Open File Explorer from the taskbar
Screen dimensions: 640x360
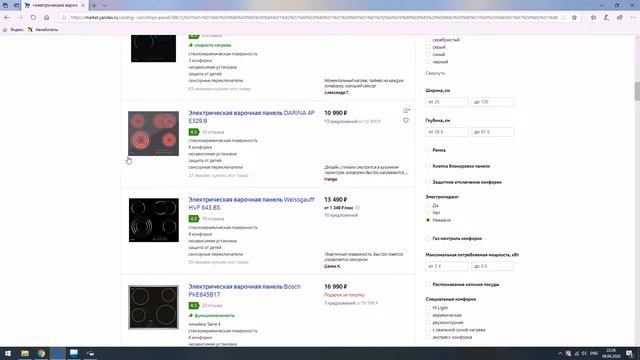tap(25, 353)
